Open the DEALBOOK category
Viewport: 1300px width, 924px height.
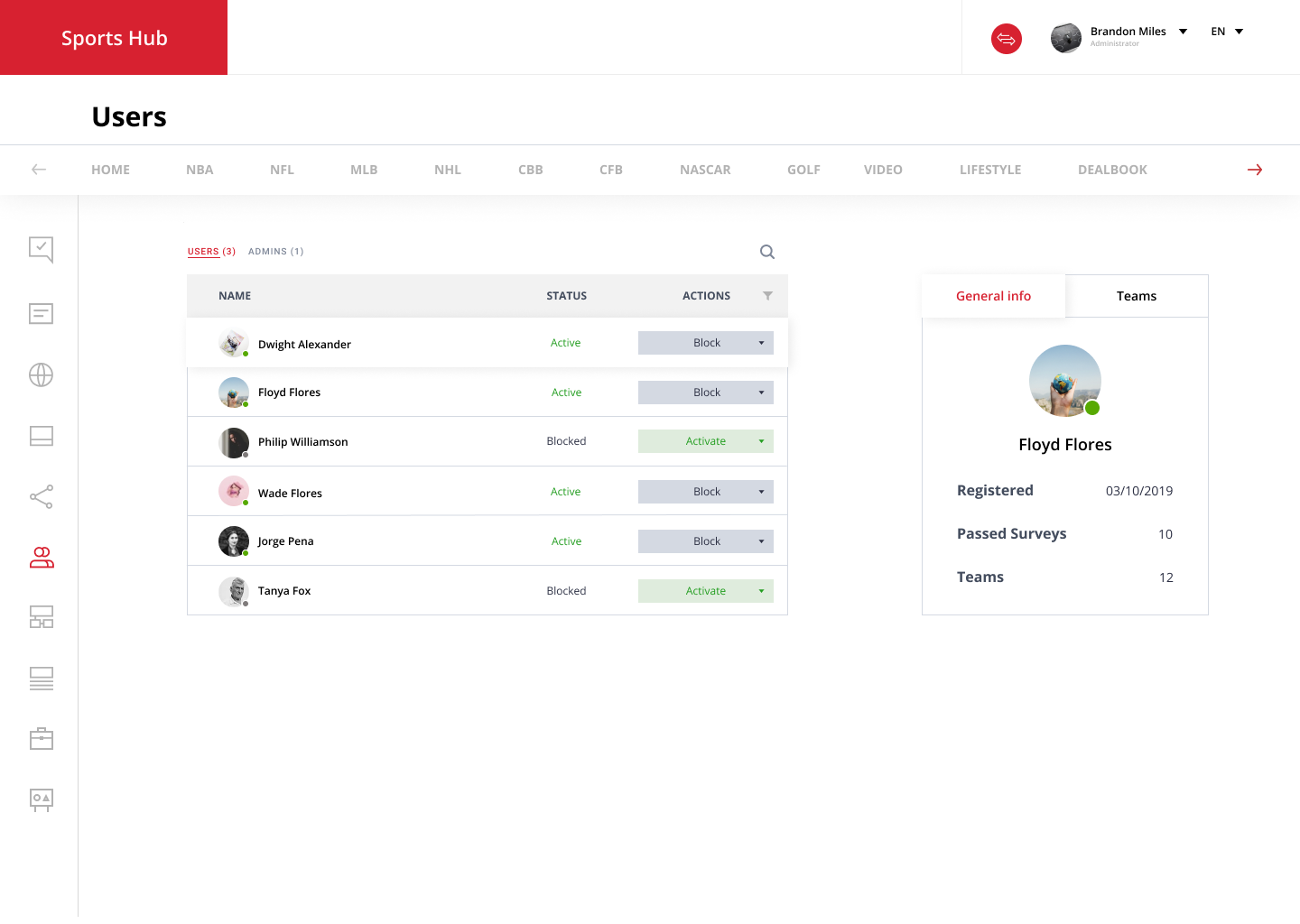click(x=1112, y=170)
